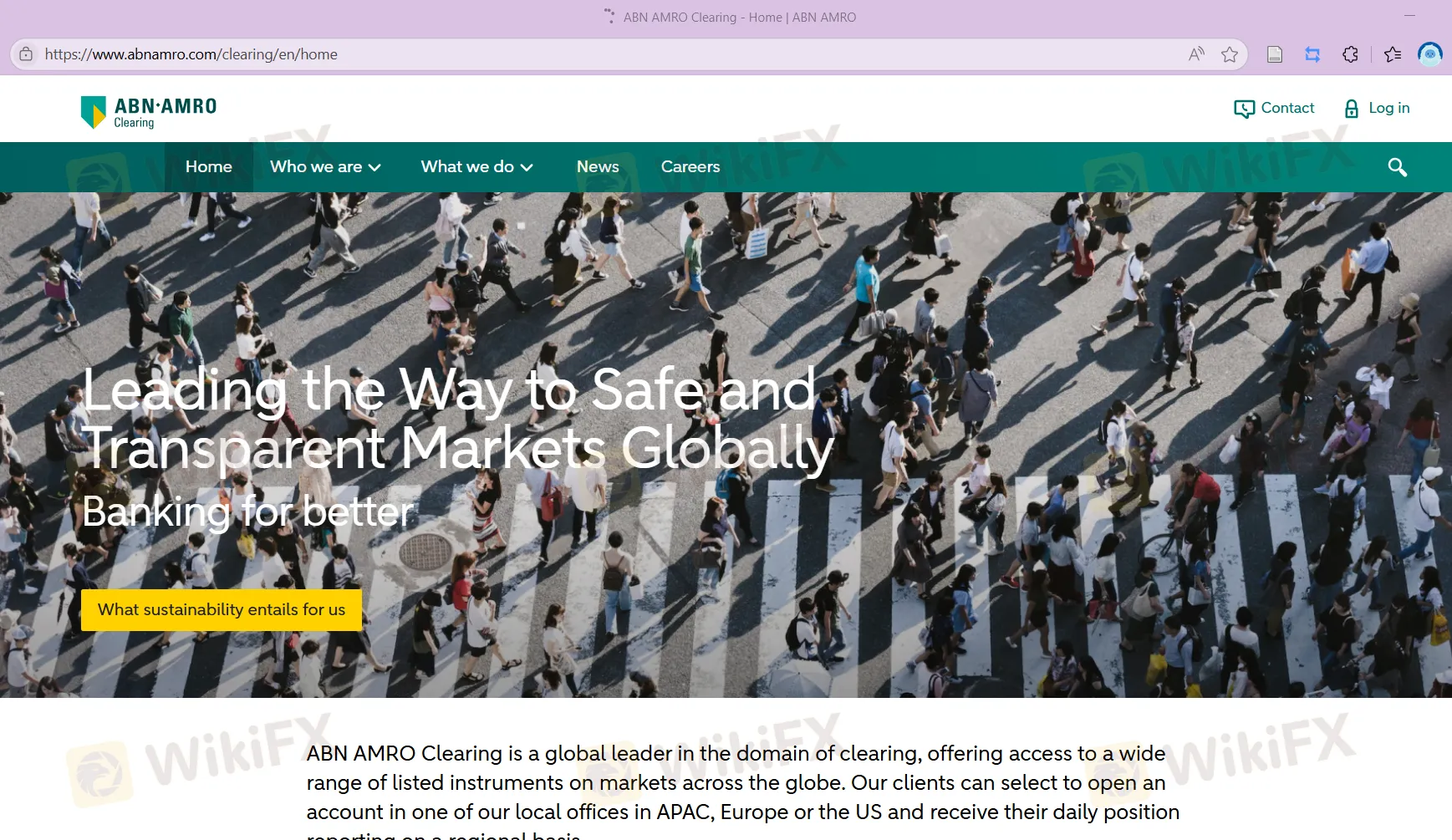Click the Banking for better tagline
Screen dimensions: 1452x840
(248, 512)
